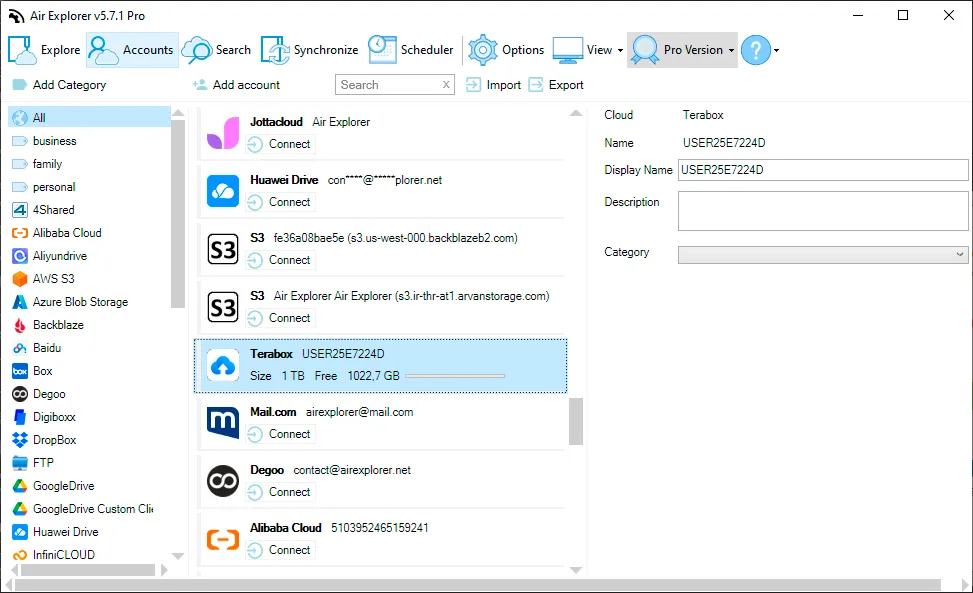This screenshot has width=973, height=593.
Task: Connect the S3 backblazeb2 account
Action: pyautogui.click(x=280, y=260)
